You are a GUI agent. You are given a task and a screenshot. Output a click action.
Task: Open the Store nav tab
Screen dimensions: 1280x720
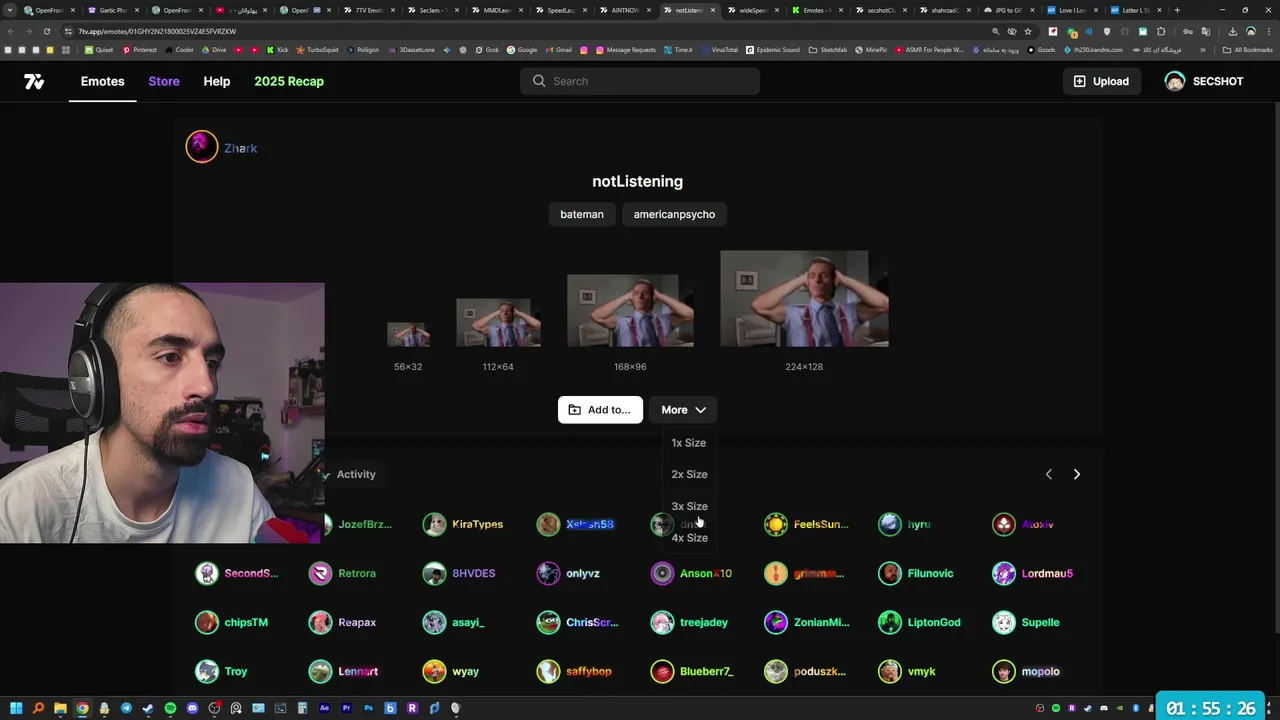point(164,81)
